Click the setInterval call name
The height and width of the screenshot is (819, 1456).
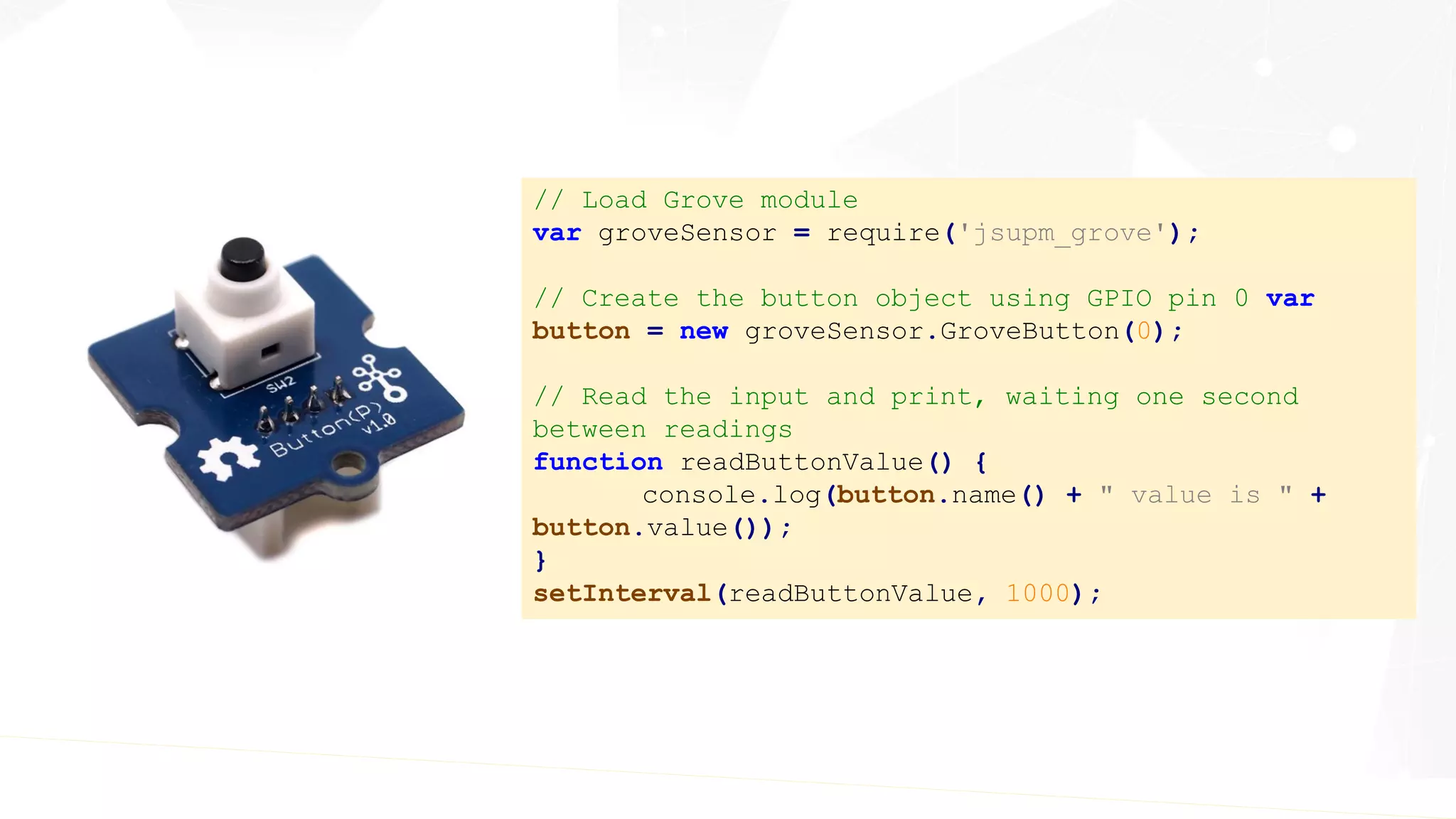click(622, 593)
